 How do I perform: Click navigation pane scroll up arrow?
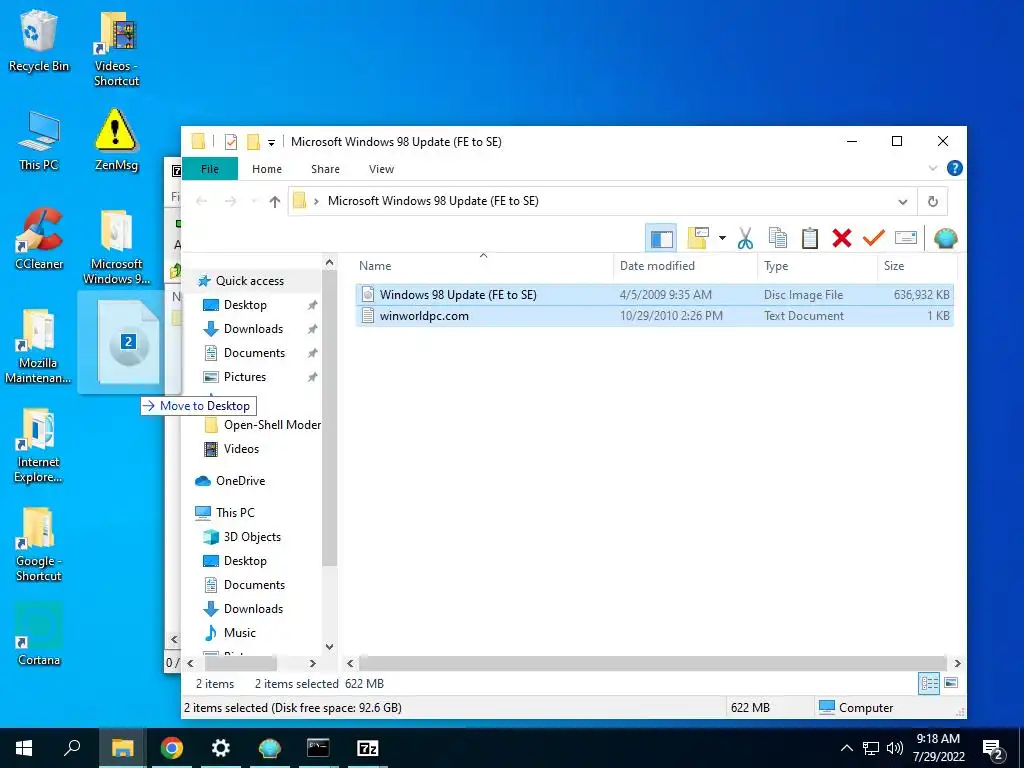click(x=330, y=263)
